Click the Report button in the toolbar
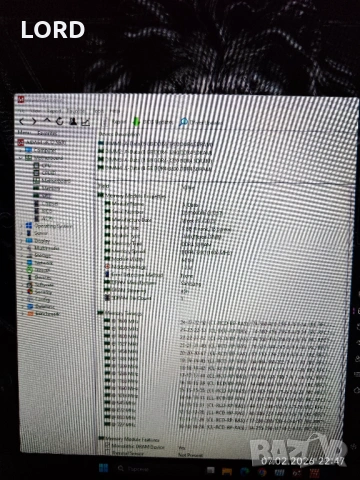This screenshot has width=360, height=480. click(115, 122)
